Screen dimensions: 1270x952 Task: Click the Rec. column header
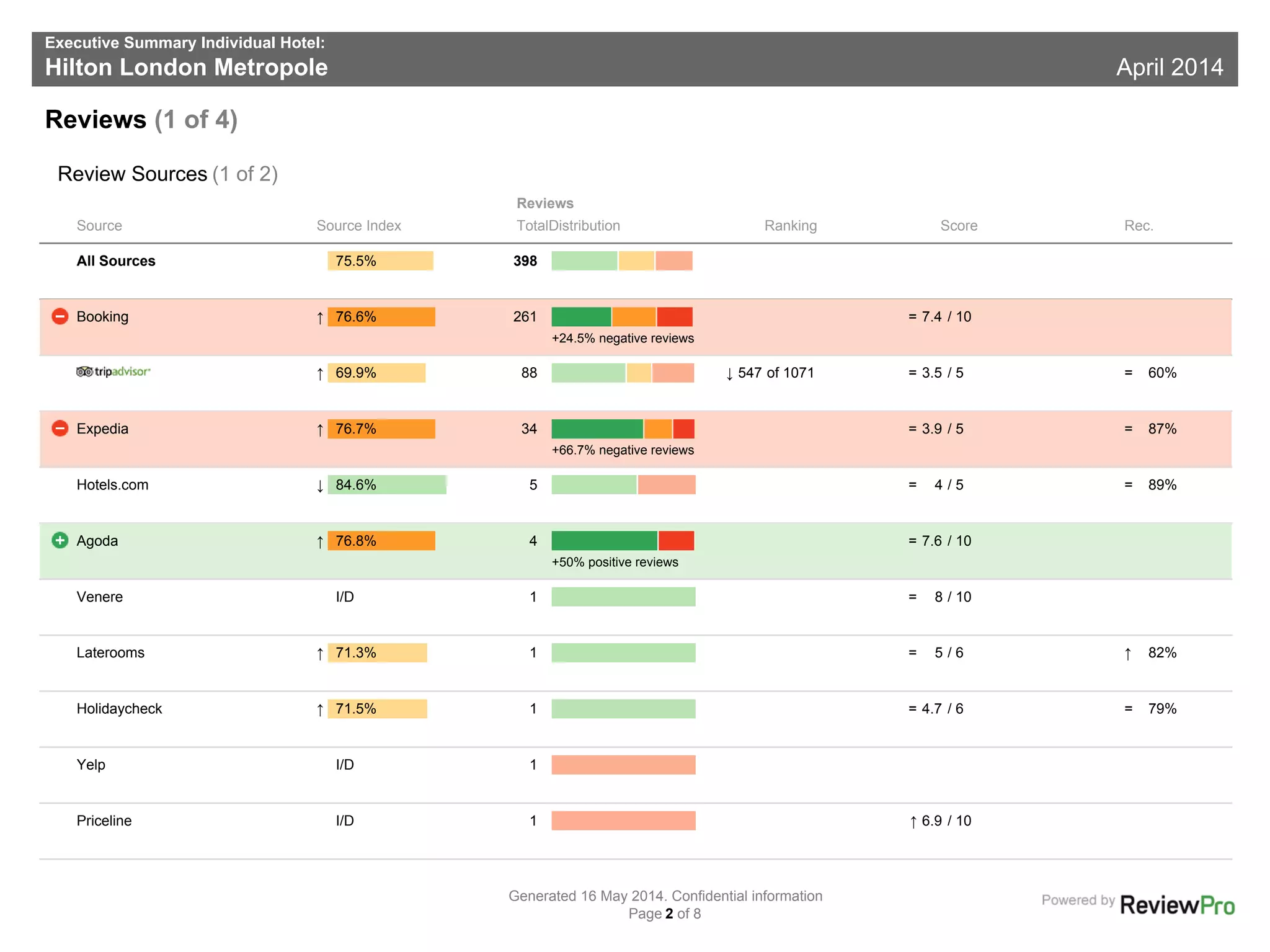click(1139, 226)
